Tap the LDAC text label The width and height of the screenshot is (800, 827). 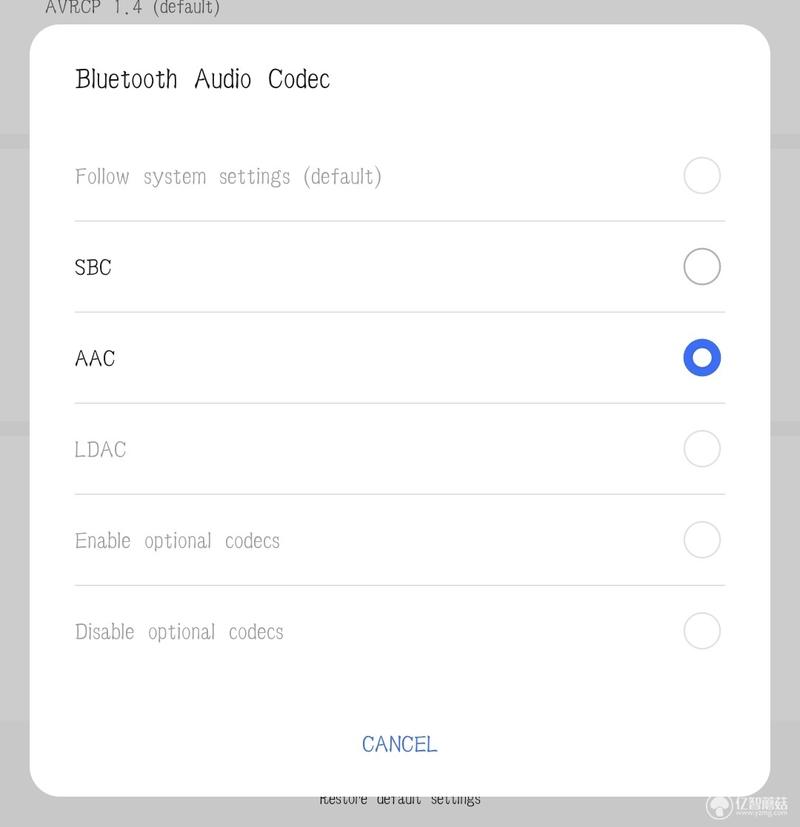pos(100,450)
